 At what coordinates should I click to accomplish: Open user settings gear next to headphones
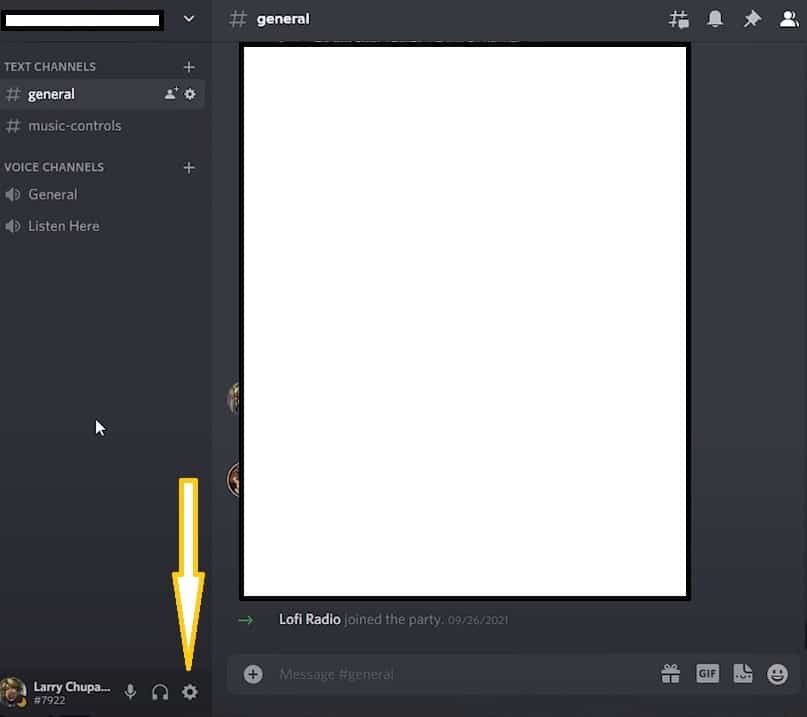pos(190,691)
